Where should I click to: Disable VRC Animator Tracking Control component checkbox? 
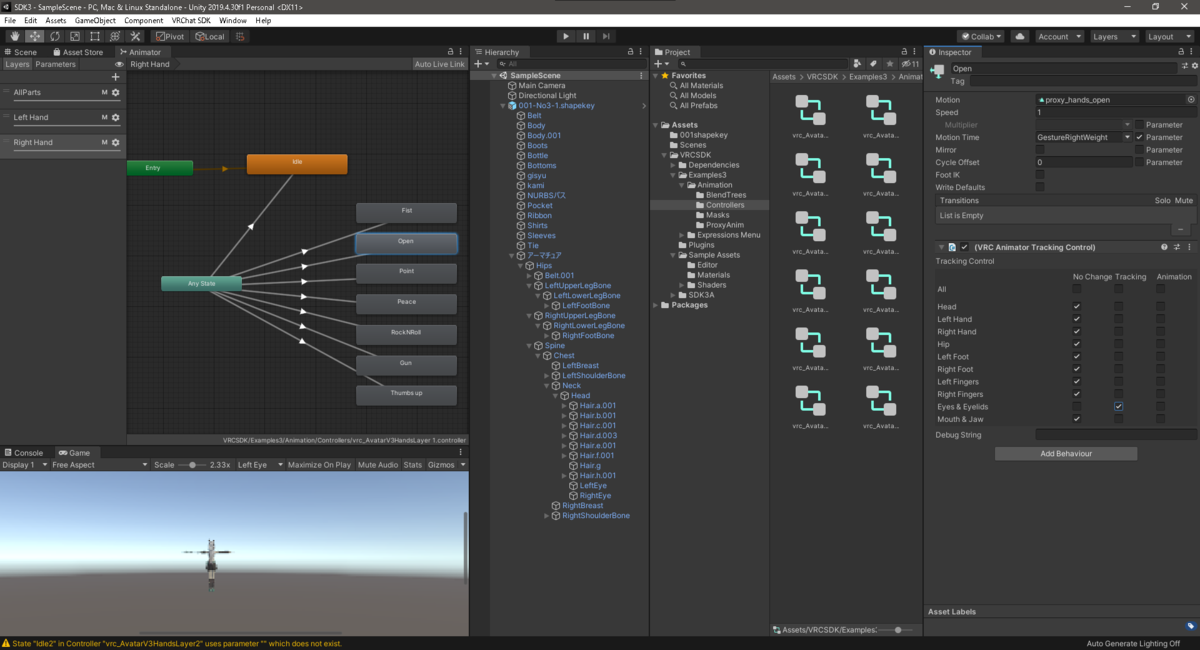click(x=965, y=247)
